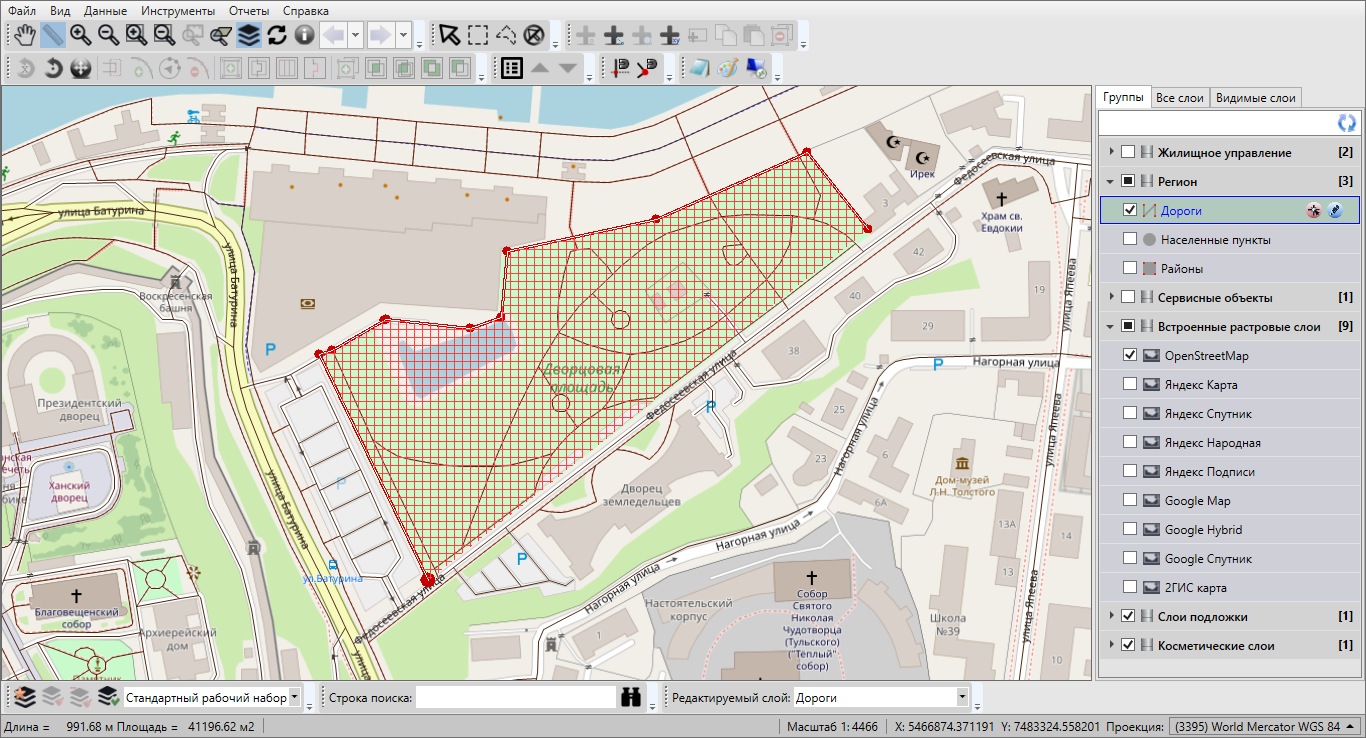Viewport: 1366px width, 738px height.
Task: Enable the Яндекс Карта layer checkbox
Action: (1130, 385)
